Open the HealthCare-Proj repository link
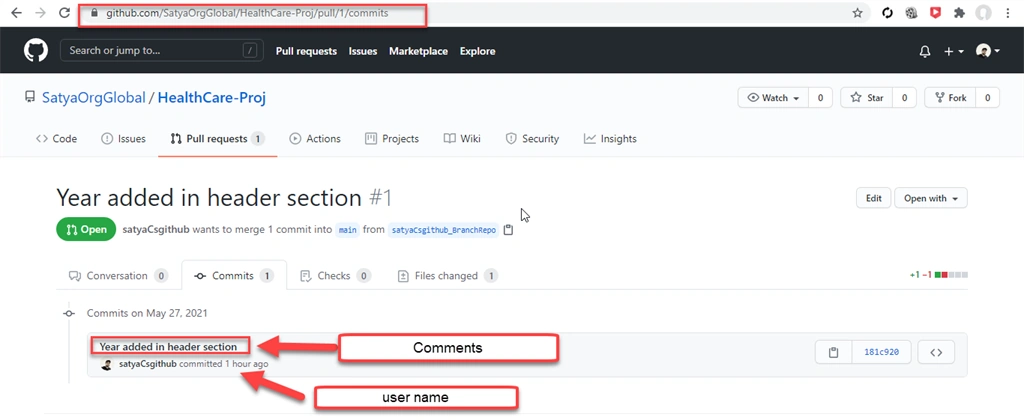This screenshot has width=1024, height=420. coord(212,98)
